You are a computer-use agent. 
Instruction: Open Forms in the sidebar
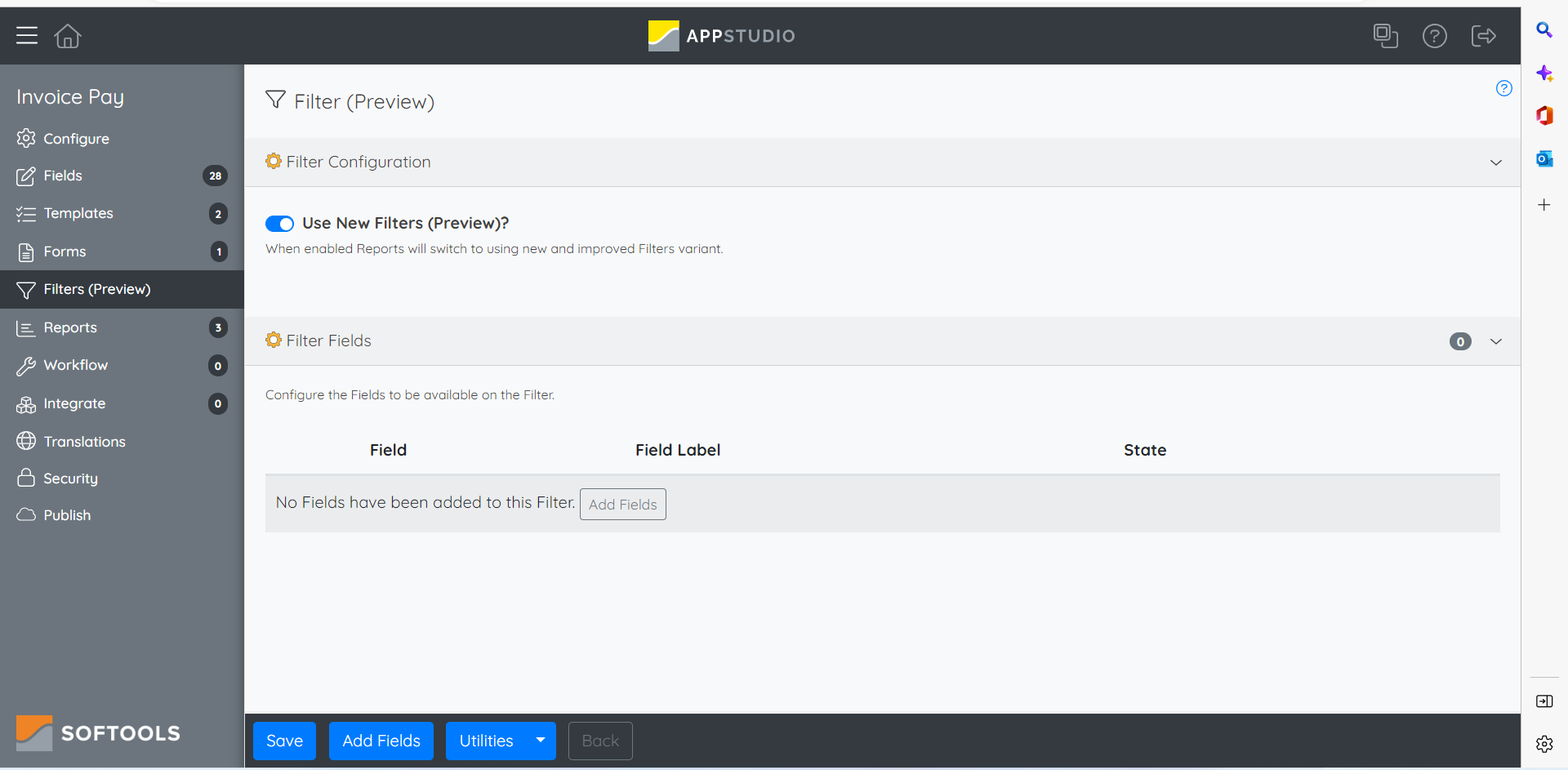coord(122,251)
